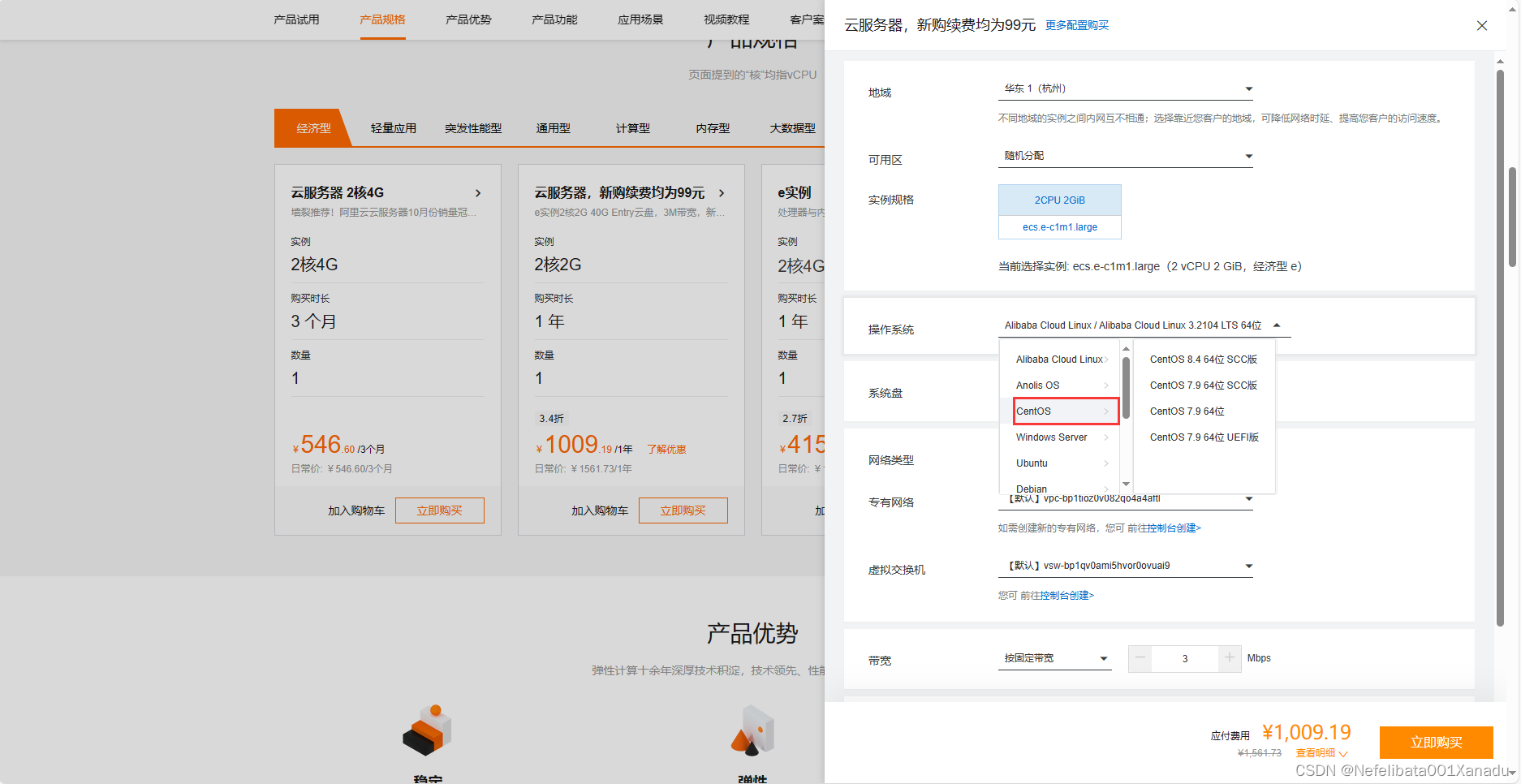Screen dimensions: 1521x784
Task: Increase bandwidth with plus button
Action: click(1230, 658)
